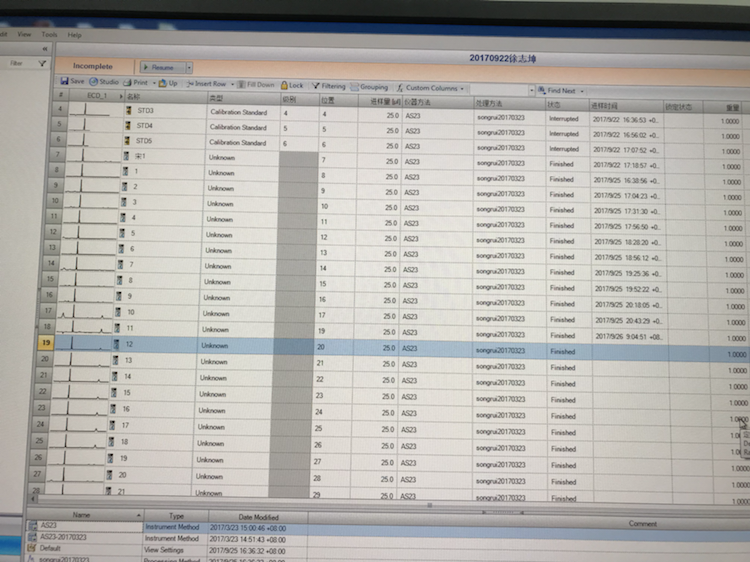Click the filter funnel icon in left panel

pyautogui.click(x=42, y=63)
